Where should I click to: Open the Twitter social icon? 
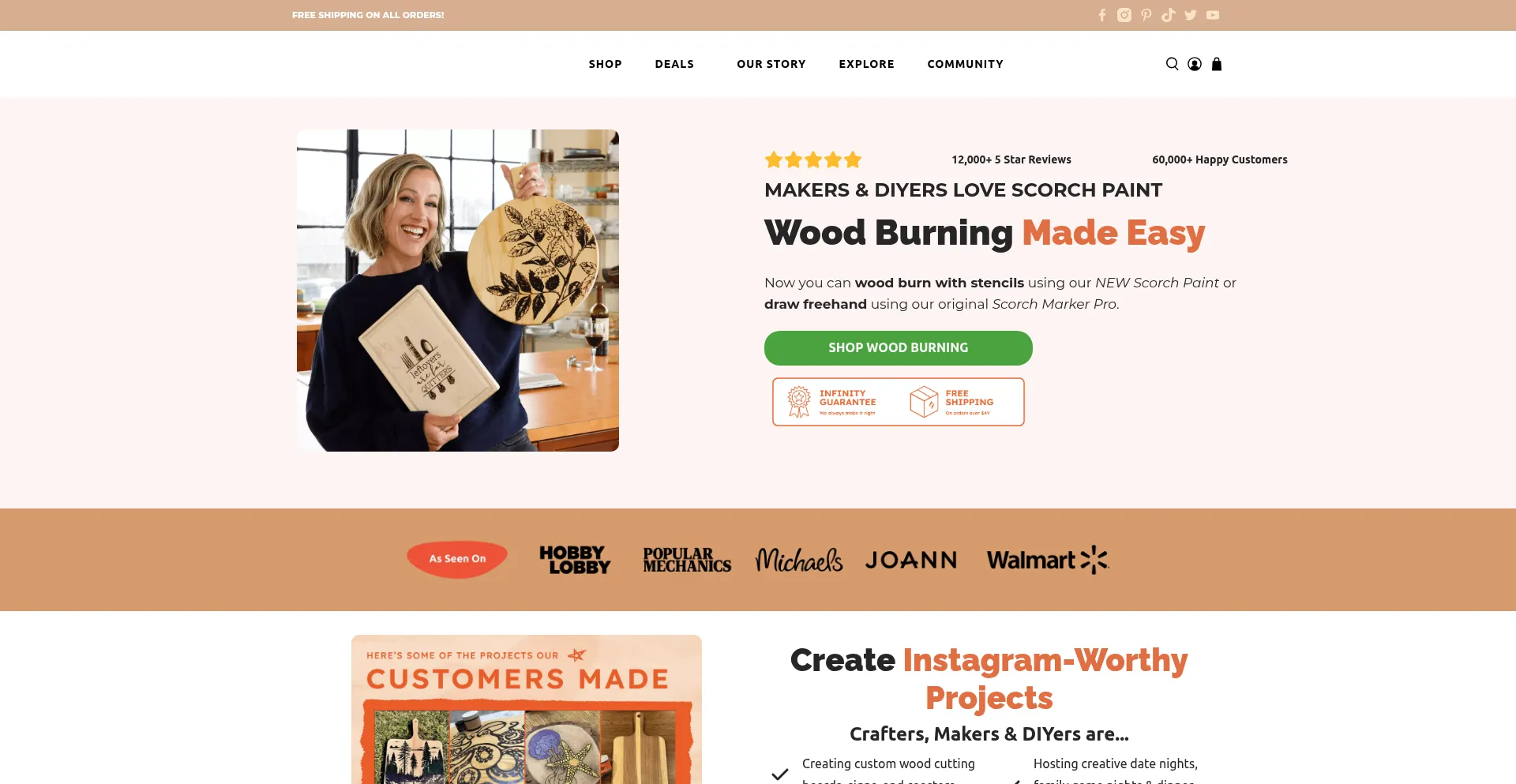(x=1191, y=15)
